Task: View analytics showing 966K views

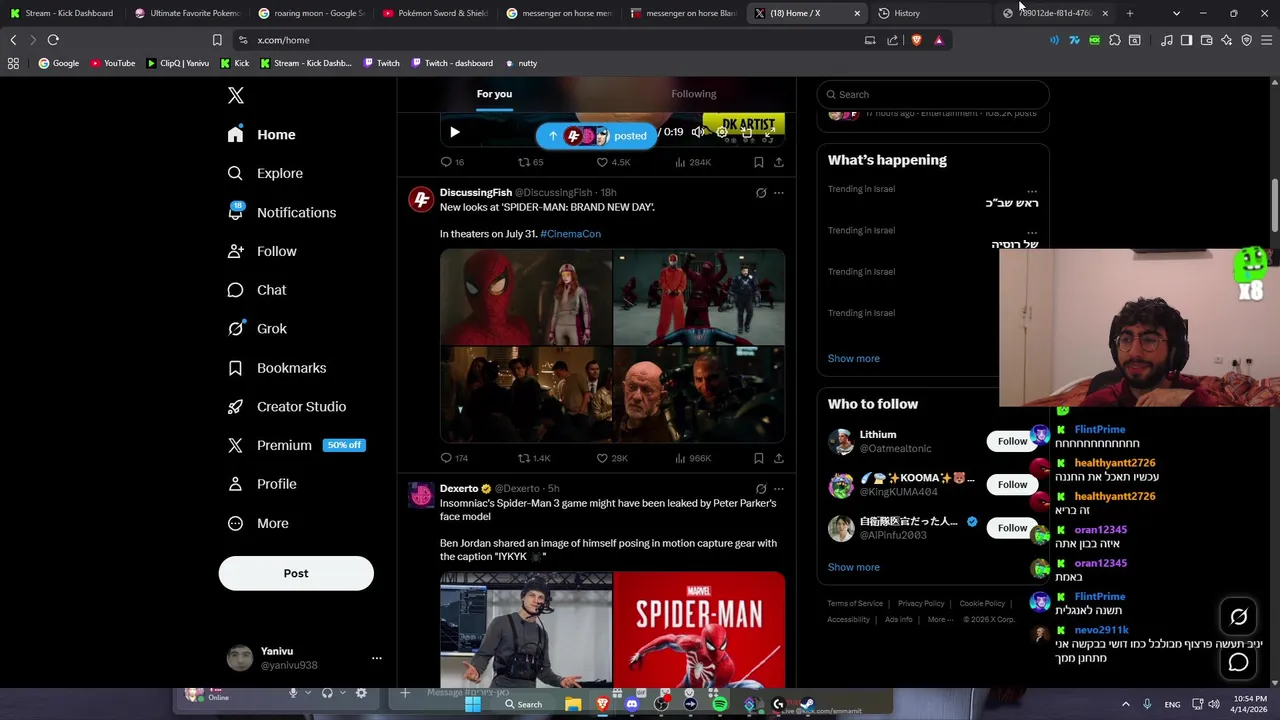Action: (692, 458)
